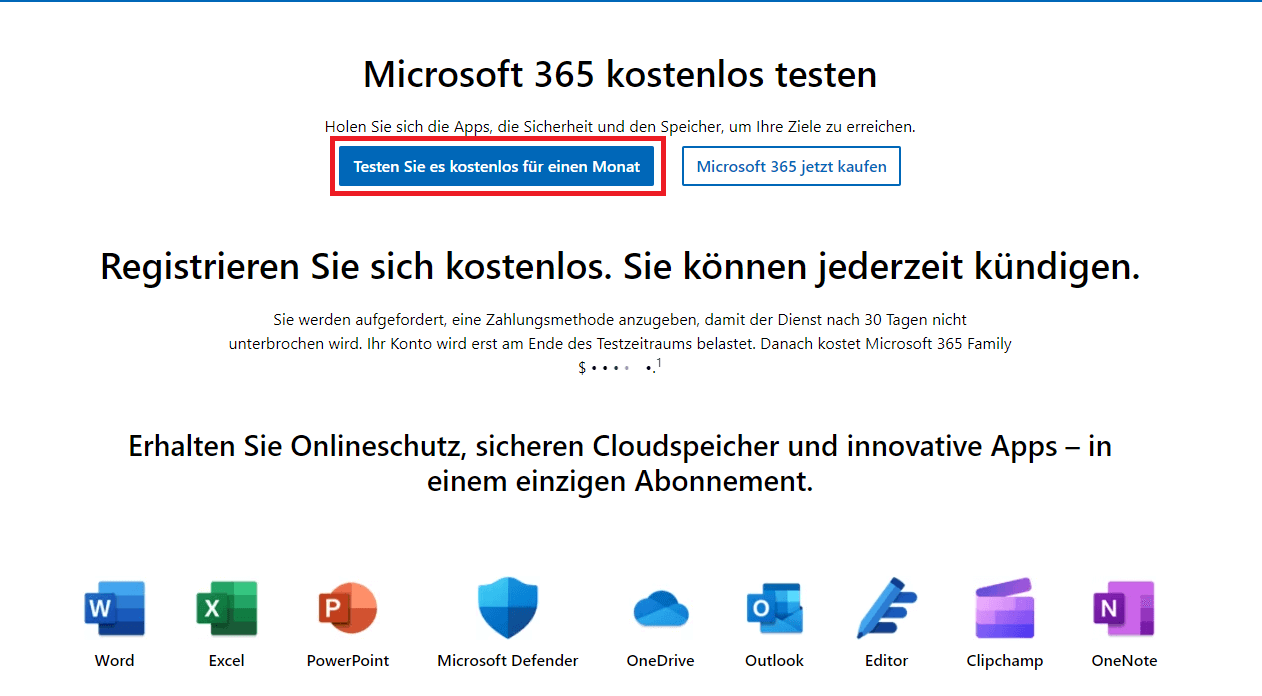Click the 'OneNote' label text
Image resolution: width=1262 pixels, height=696 pixels.
click(x=1124, y=661)
